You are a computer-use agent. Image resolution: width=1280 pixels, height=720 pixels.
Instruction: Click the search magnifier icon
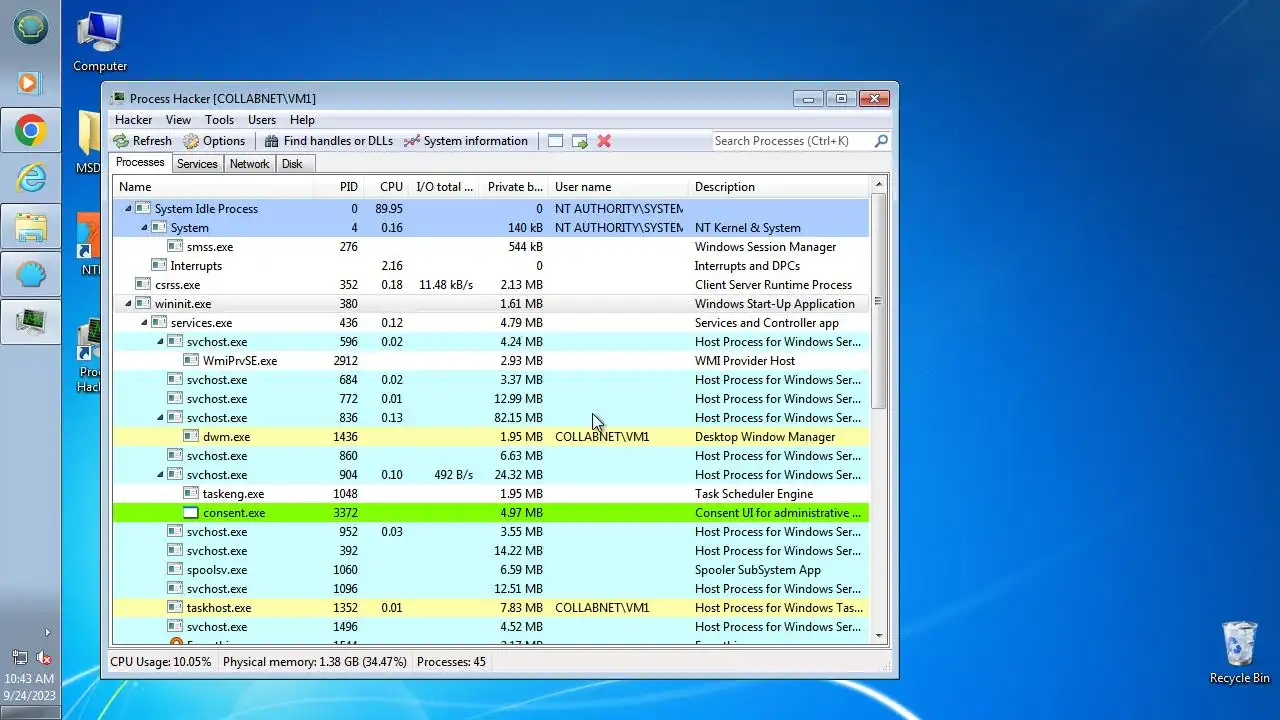pyautogui.click(x=881, y=141)
